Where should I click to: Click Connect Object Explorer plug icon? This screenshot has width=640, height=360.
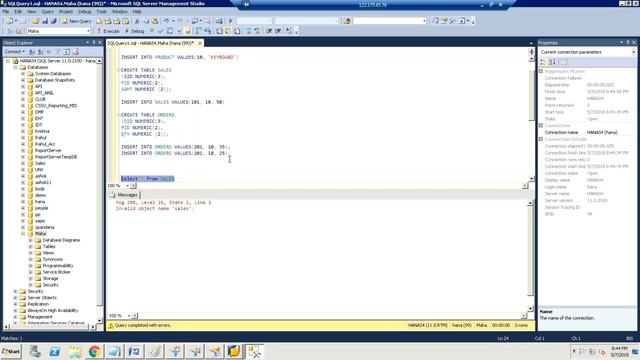pos(32,52)
